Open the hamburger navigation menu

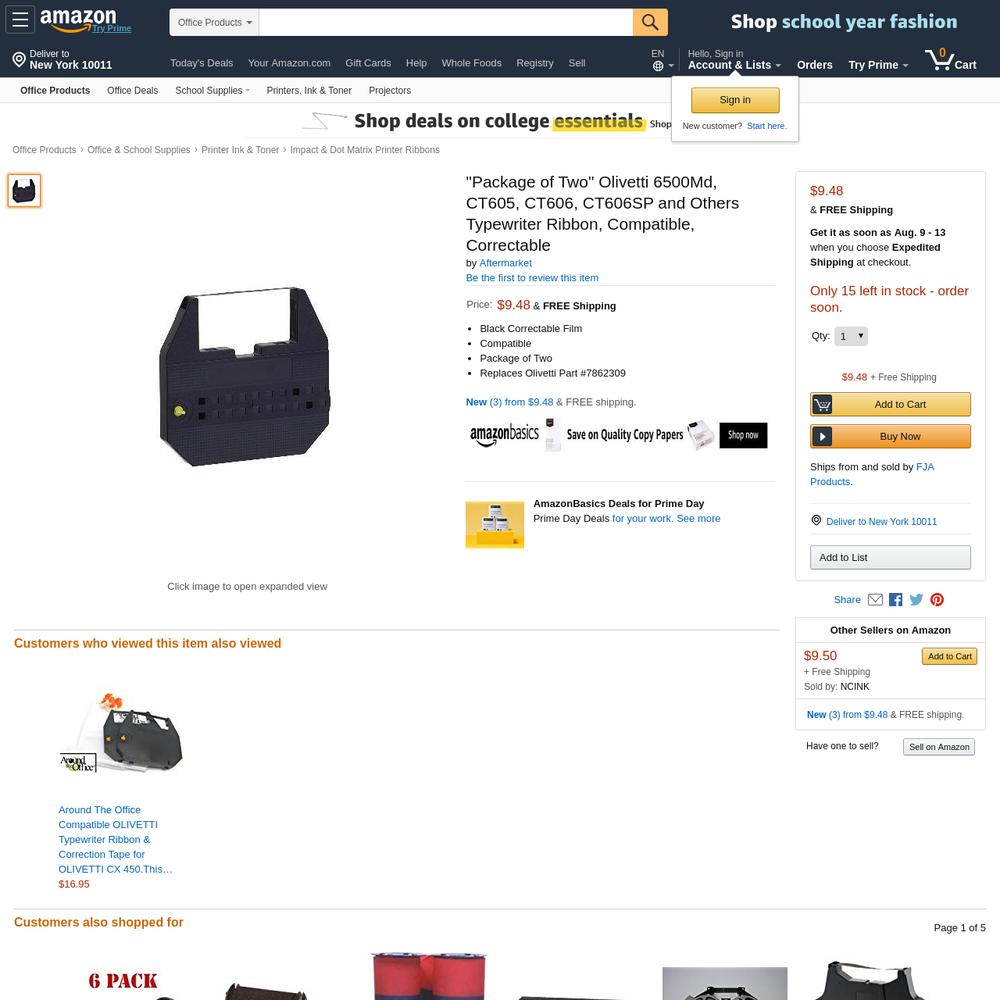pos(20,20)
